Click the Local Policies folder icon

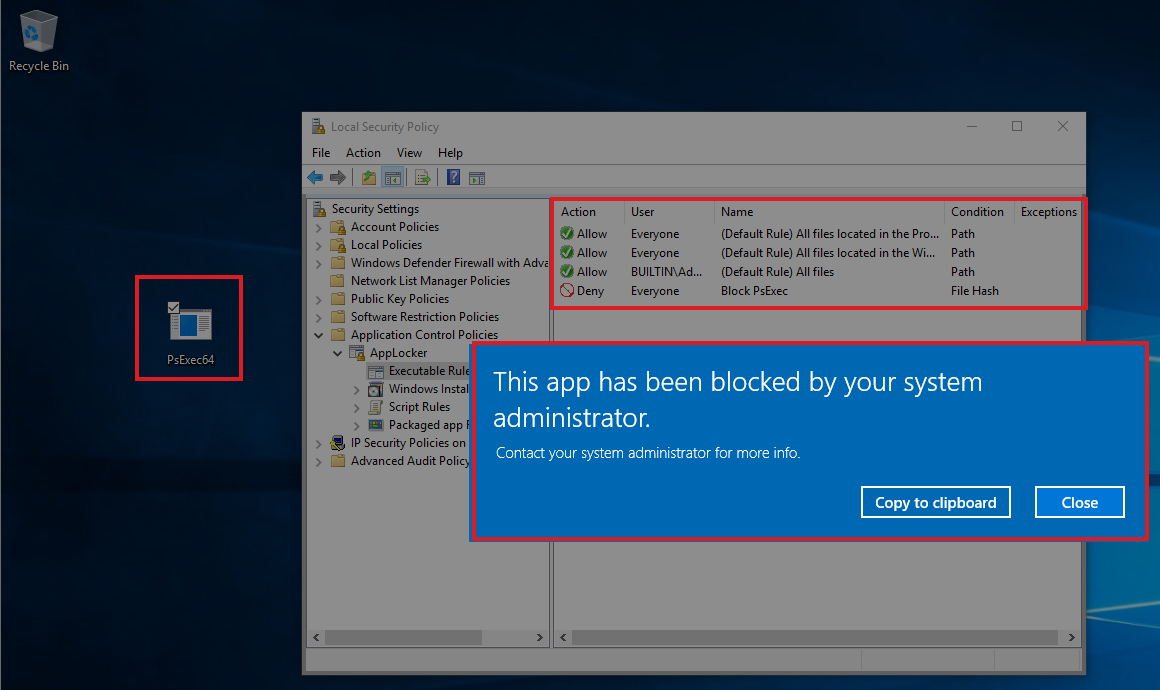[x=338, y=245]
